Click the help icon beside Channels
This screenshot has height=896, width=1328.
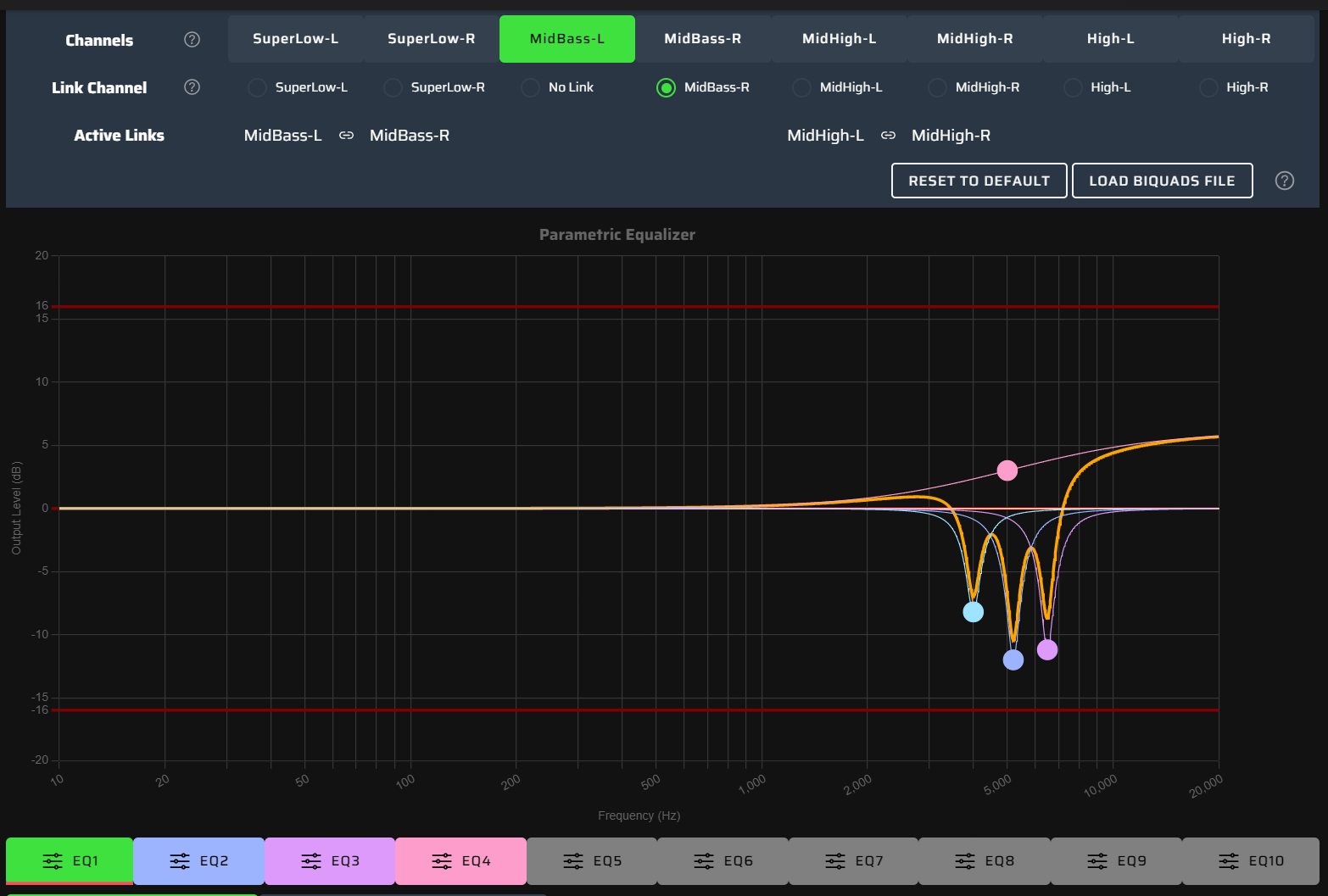click(x=193, y=40)
